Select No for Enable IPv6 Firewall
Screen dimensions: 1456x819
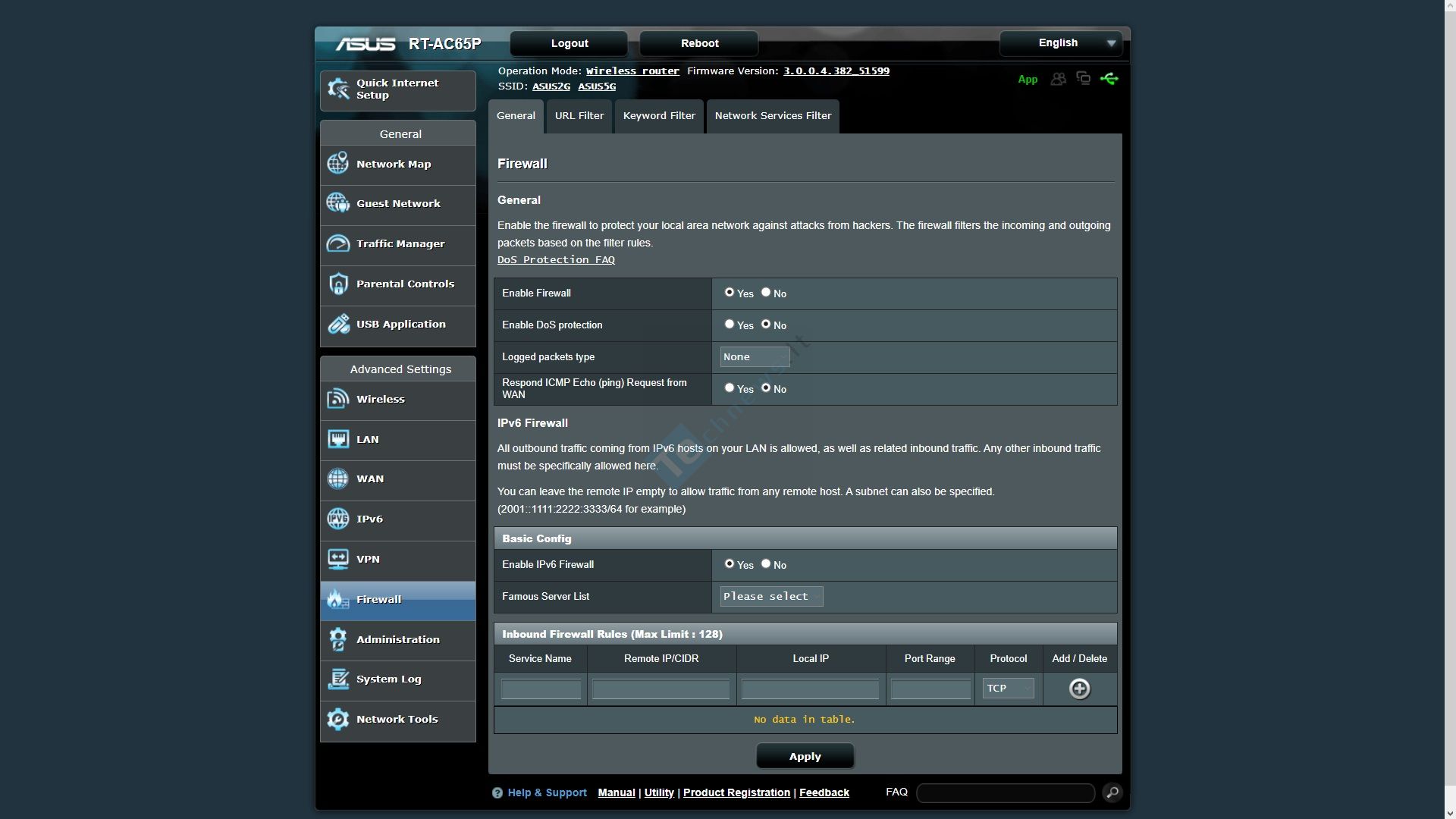point(766,563)
